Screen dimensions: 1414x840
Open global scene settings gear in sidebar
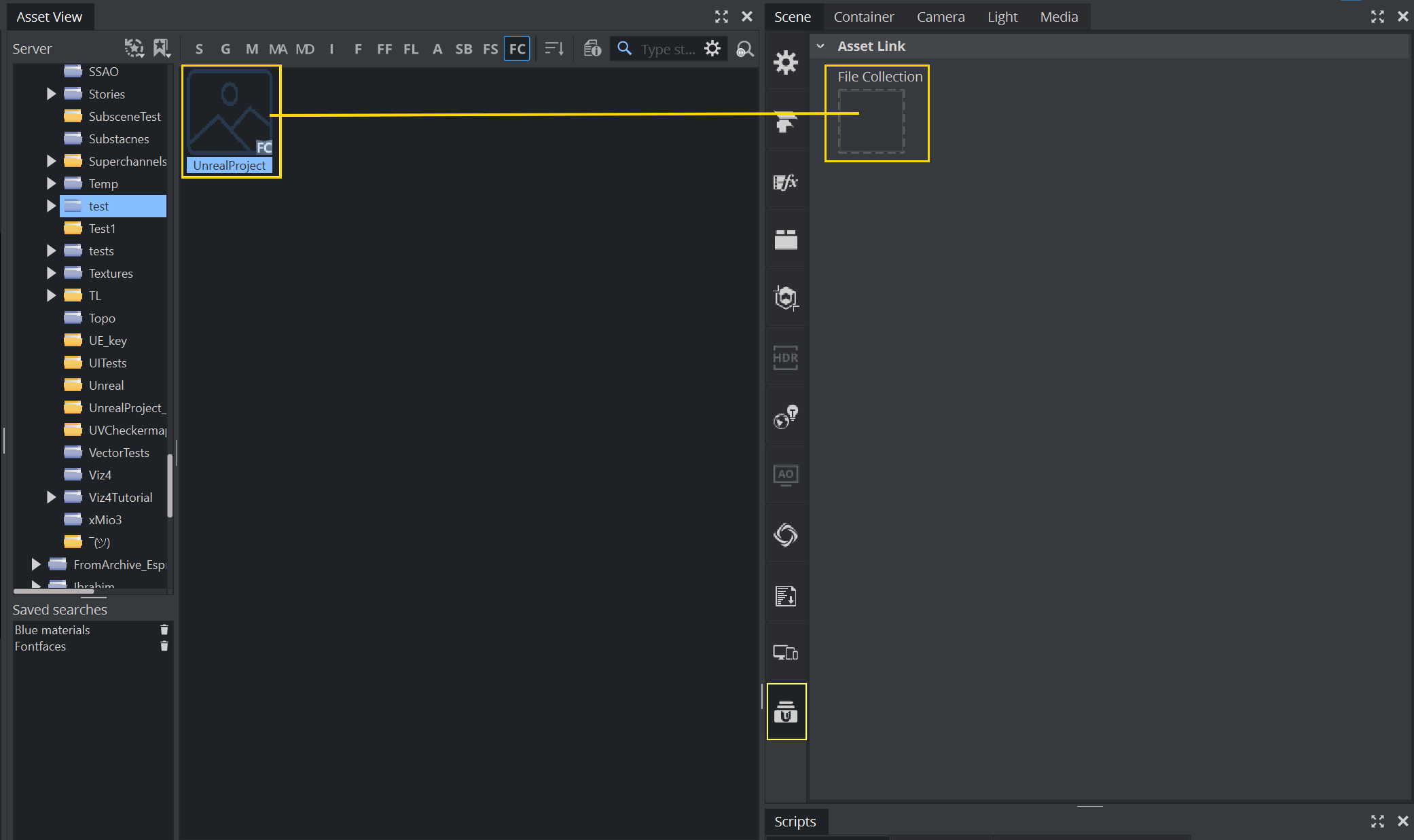tap(786, 62)
